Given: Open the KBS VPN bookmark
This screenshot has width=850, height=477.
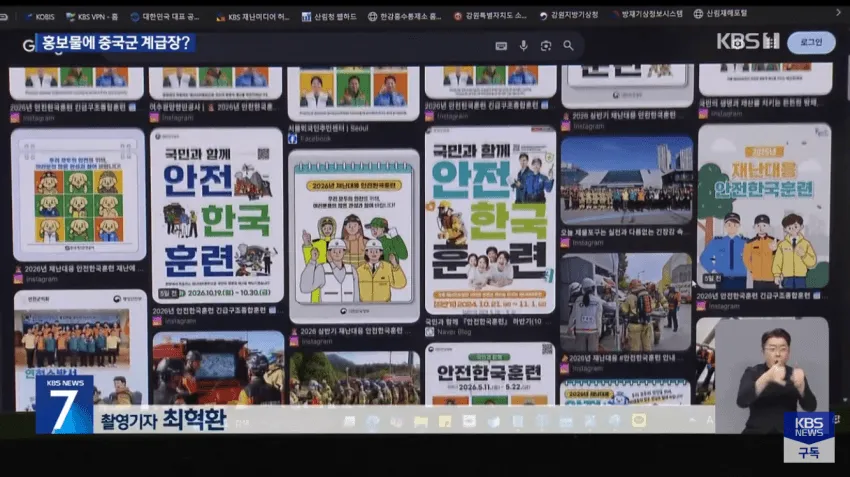Looking at the screenshot, I should (92, 17).
